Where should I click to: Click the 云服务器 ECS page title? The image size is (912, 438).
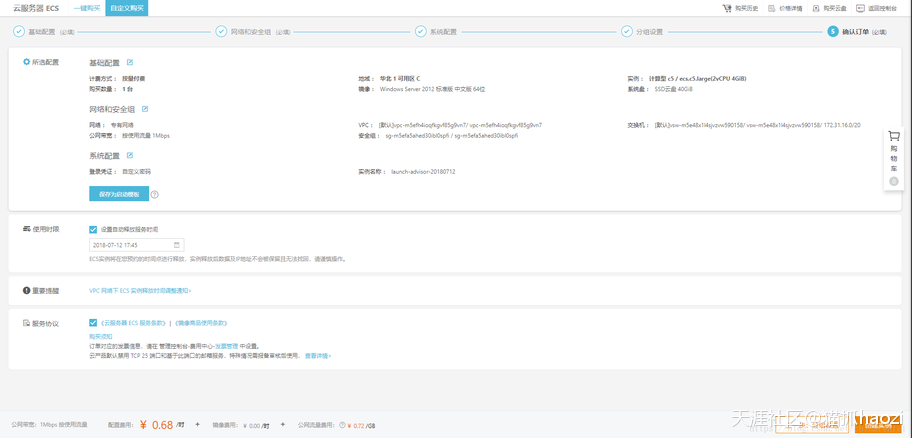(37, 8)
